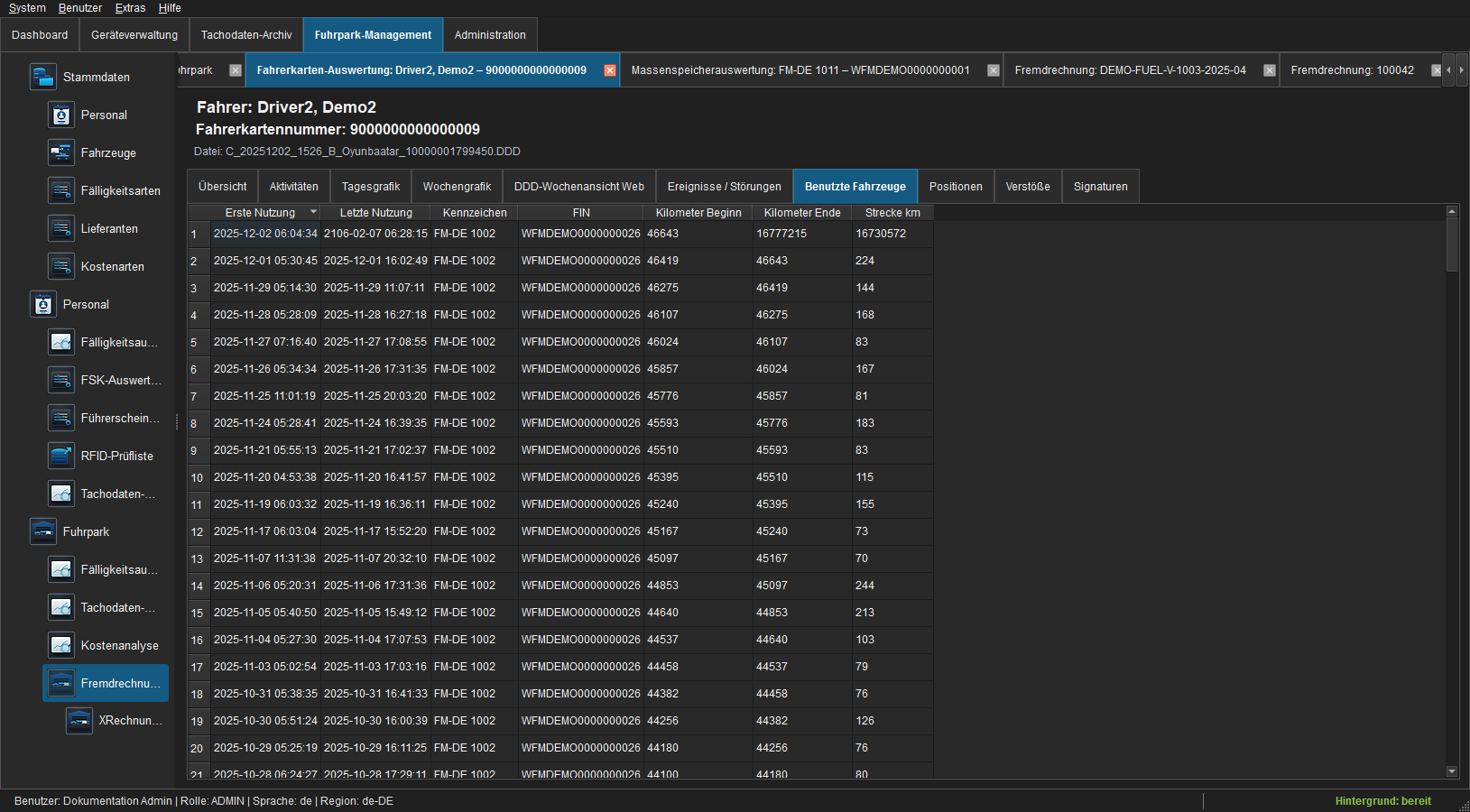Close the Fahrerkarten-Auswertung Driver2 tab

(x=610, y=70)
